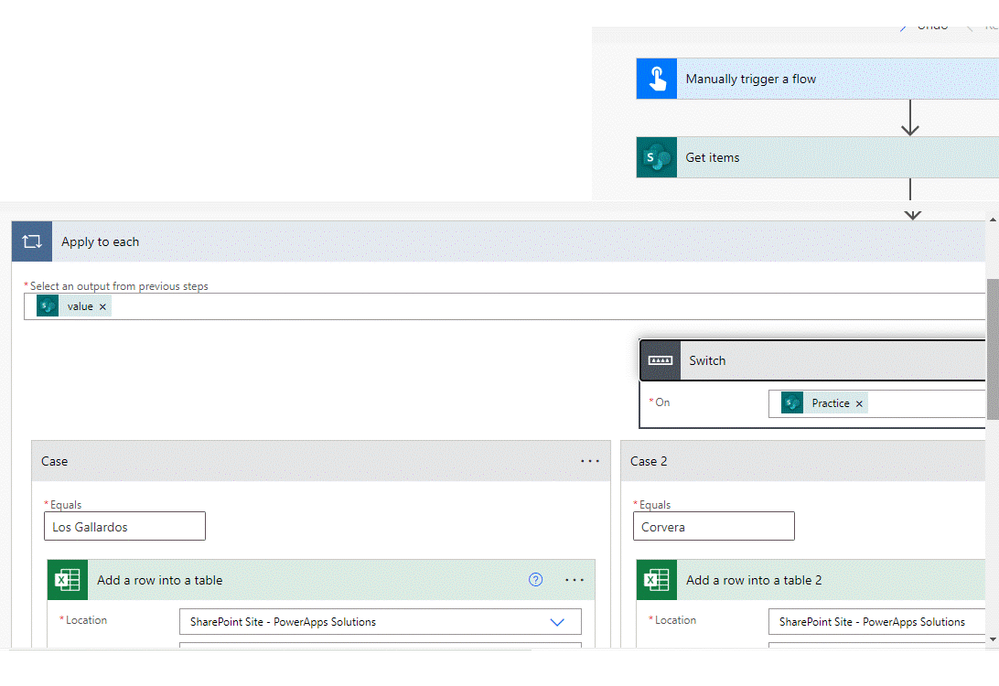The height and width of the screenshot is (686, 999).
Task: Collapse Add a row into a table 2 action
Action: pos(811,580)
